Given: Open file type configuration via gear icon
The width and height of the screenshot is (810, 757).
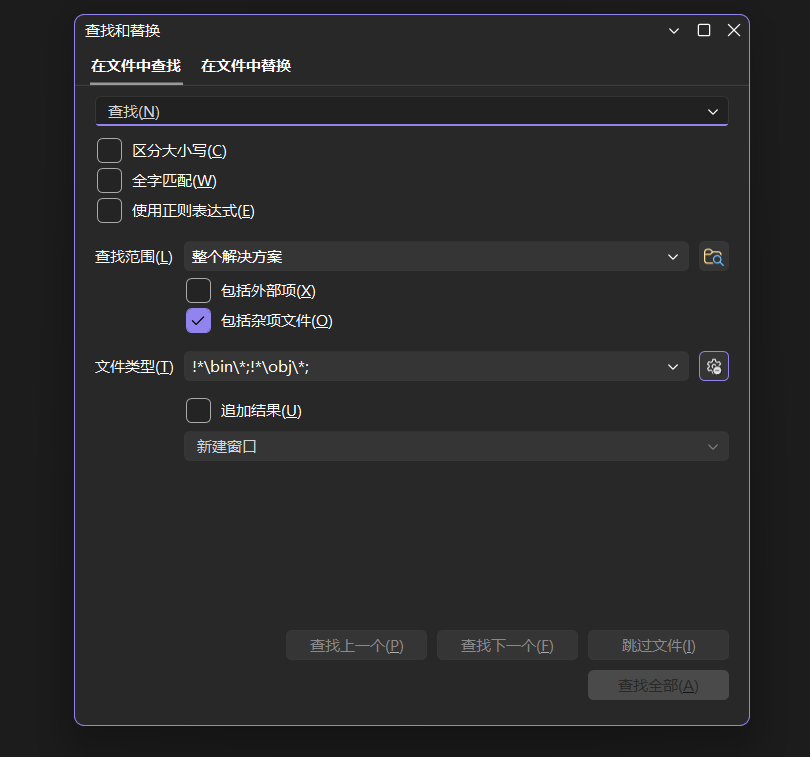Looking at the screenshot, I should (713, 365).
